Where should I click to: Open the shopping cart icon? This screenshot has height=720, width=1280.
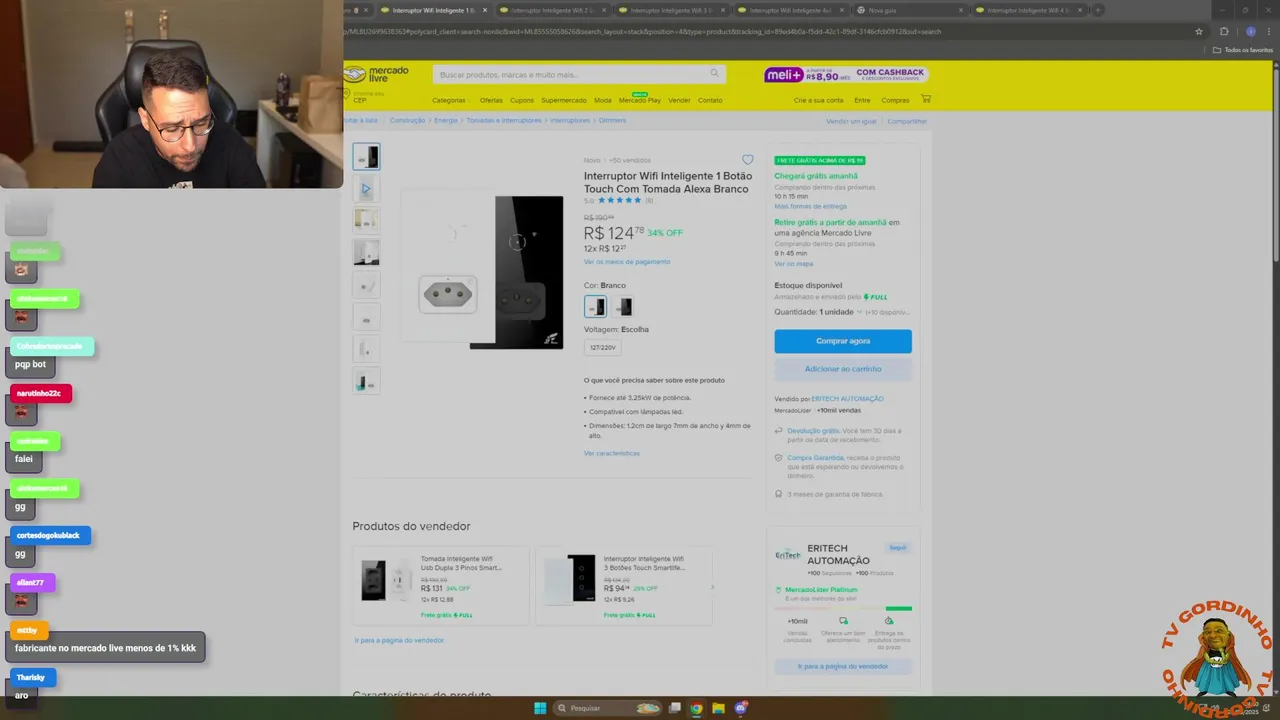[x=925, y=99]
